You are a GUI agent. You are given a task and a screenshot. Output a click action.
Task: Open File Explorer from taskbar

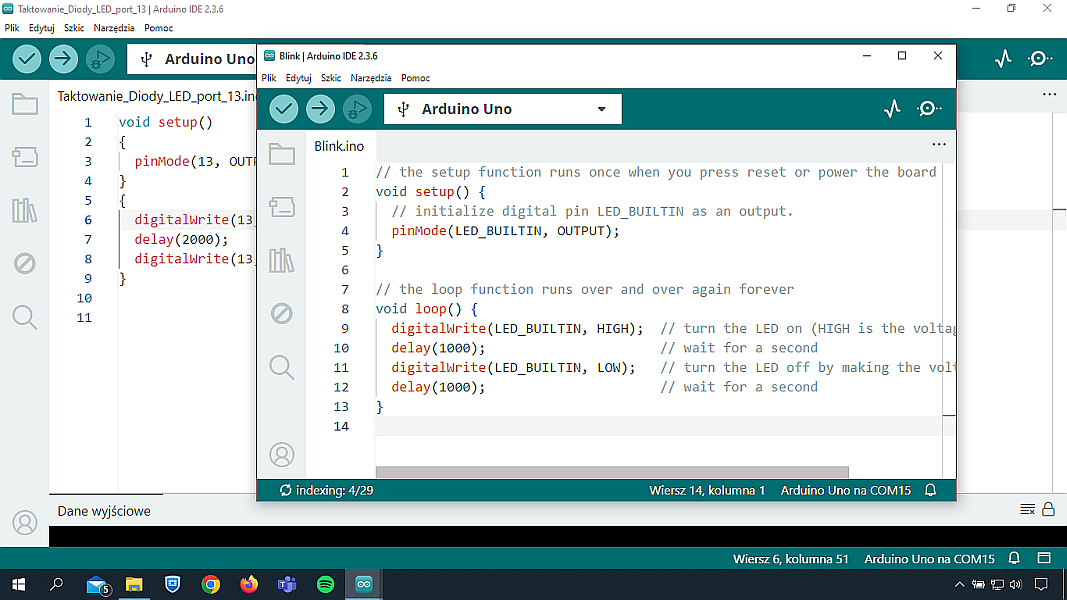click(x=134, y=584)
